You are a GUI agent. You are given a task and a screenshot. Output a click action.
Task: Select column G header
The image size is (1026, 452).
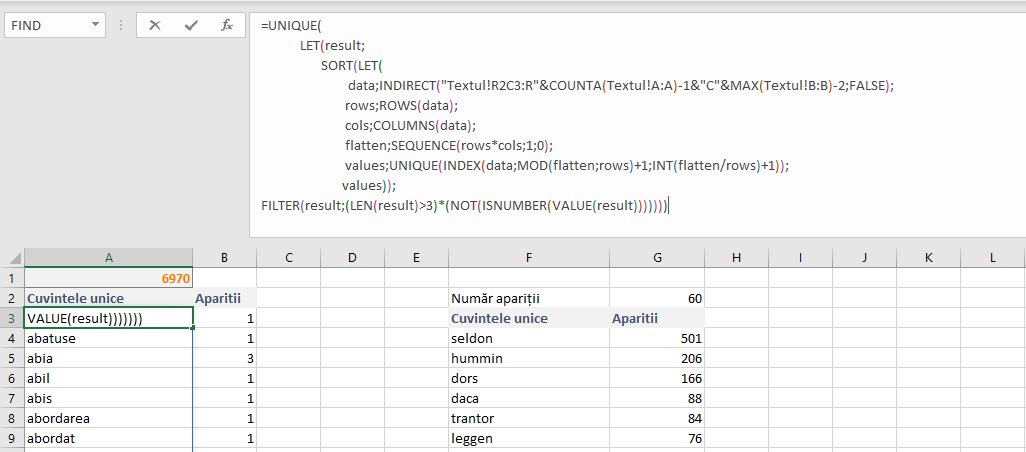pyautogui.click(x=657, y=258)
